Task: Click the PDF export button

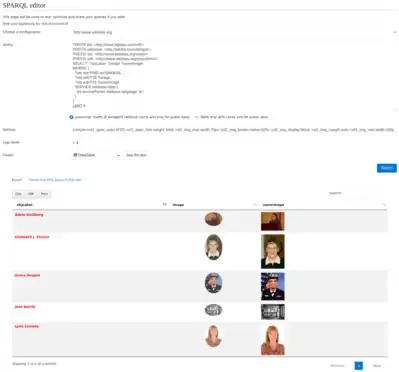Action: [x=31, y=194]
